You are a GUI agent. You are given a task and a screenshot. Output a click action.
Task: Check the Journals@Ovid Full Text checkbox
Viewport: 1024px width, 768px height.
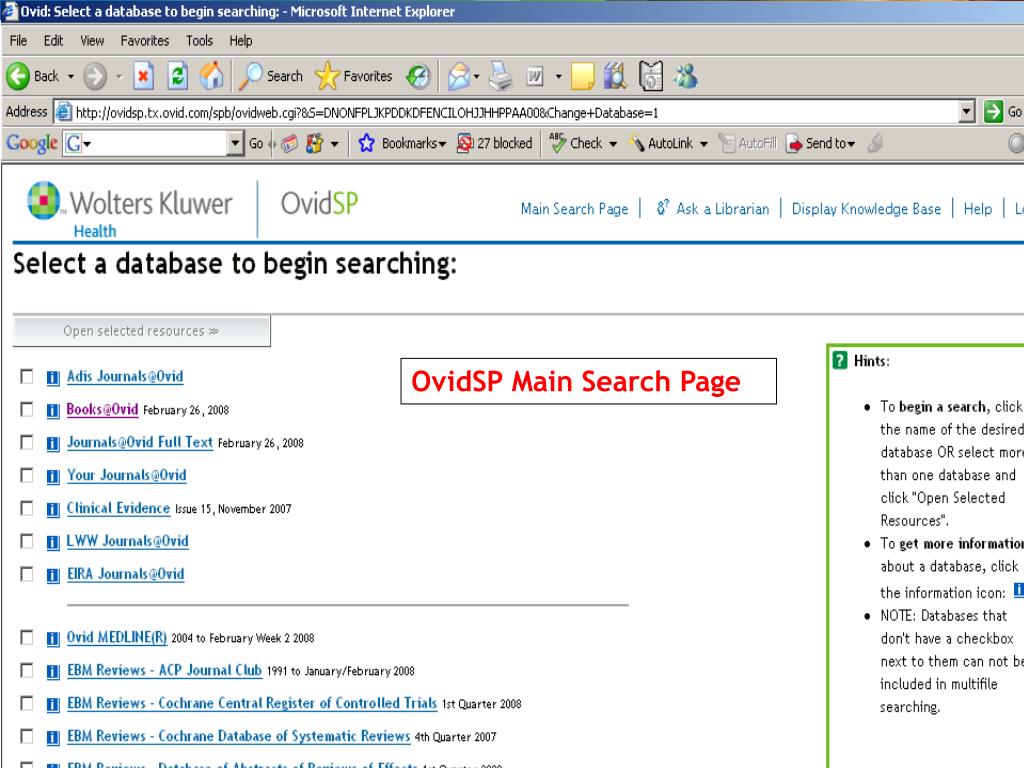click(27, 443)
